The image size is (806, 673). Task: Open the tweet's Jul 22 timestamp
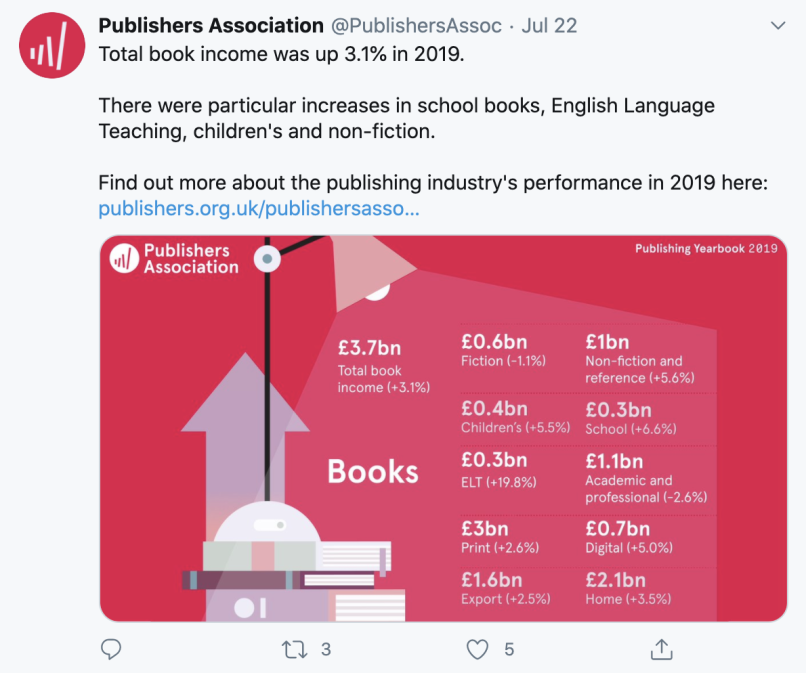pos(550,26)
